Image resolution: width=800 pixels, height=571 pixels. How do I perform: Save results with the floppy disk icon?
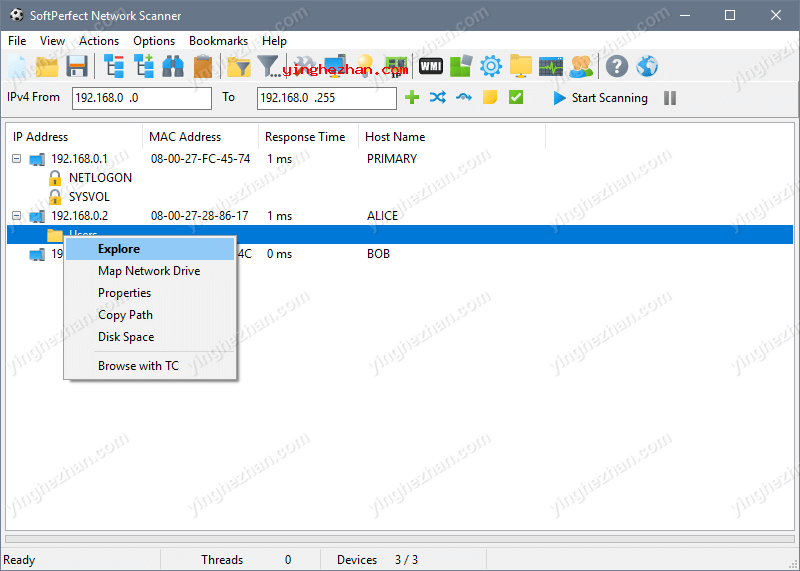click(x=77, y=66)
